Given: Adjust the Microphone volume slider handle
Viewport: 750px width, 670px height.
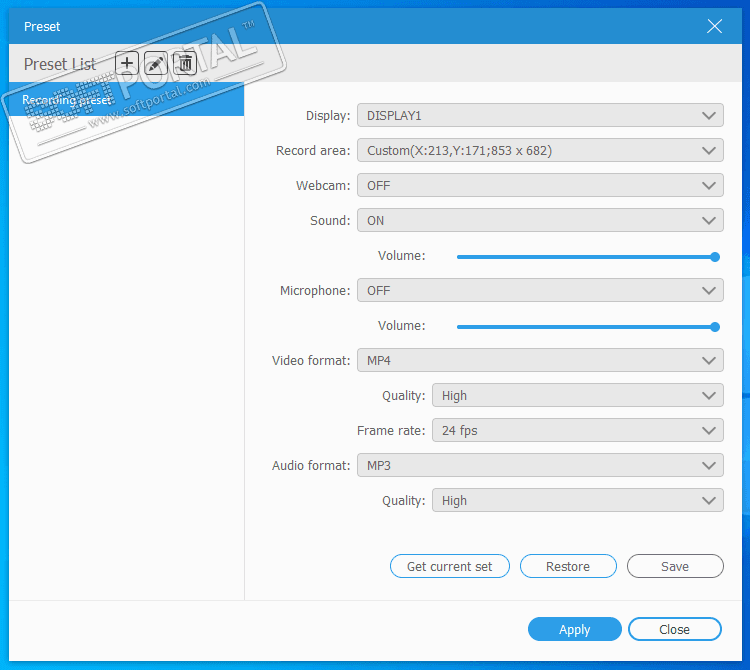Looking at the screenshot, I should point(715,327).
